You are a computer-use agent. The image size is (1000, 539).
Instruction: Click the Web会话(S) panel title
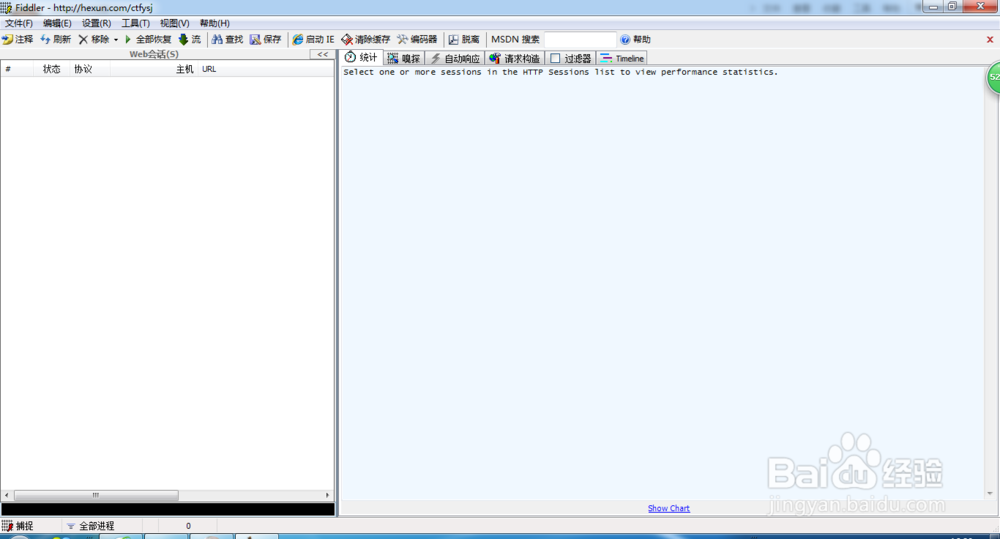tap(154, 54)
